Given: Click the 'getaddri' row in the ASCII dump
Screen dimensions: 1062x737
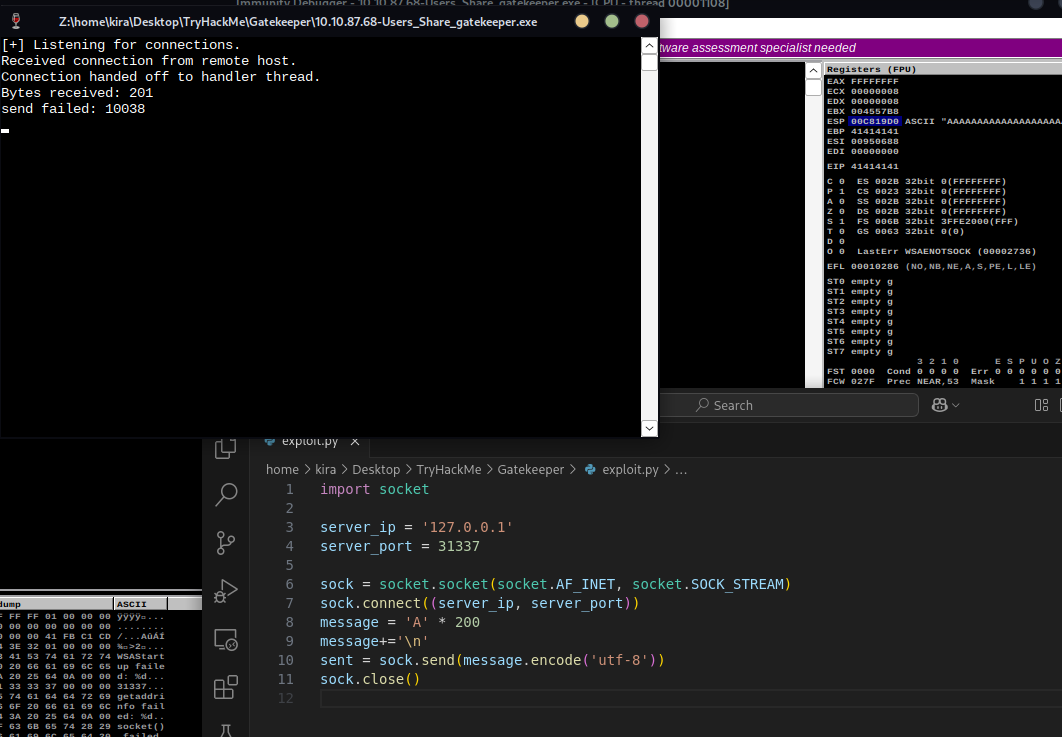Looking at the screenshot, I should click(x=140, y=696).
